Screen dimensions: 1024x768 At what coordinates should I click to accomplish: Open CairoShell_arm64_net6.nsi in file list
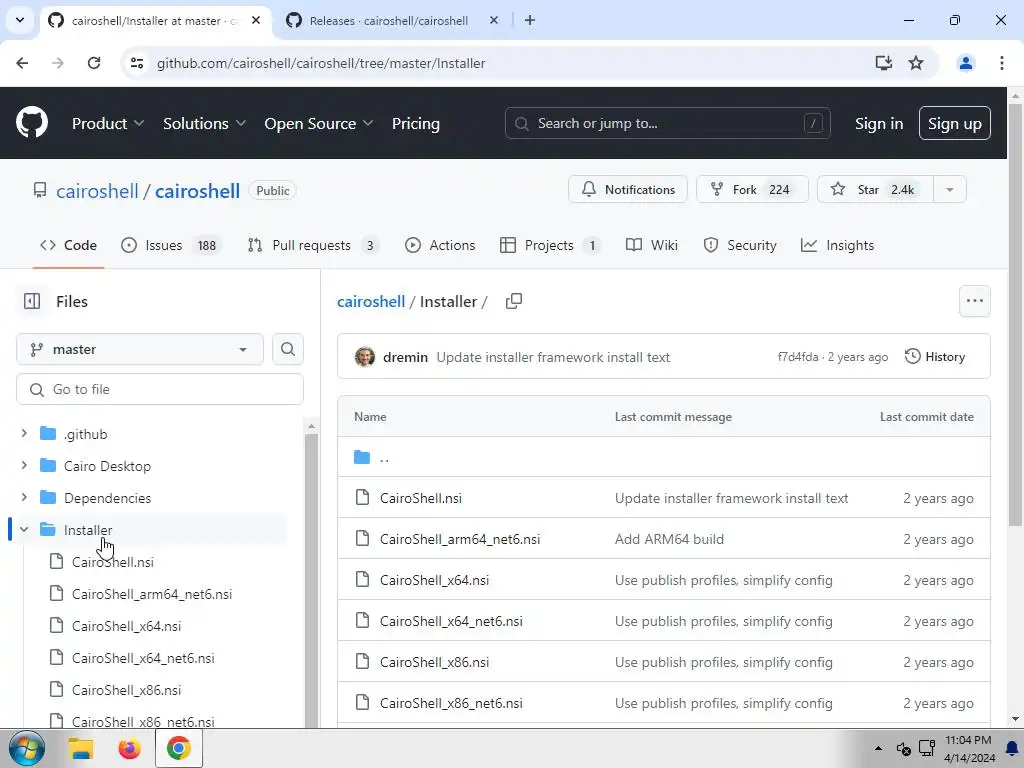click(460, 539)
